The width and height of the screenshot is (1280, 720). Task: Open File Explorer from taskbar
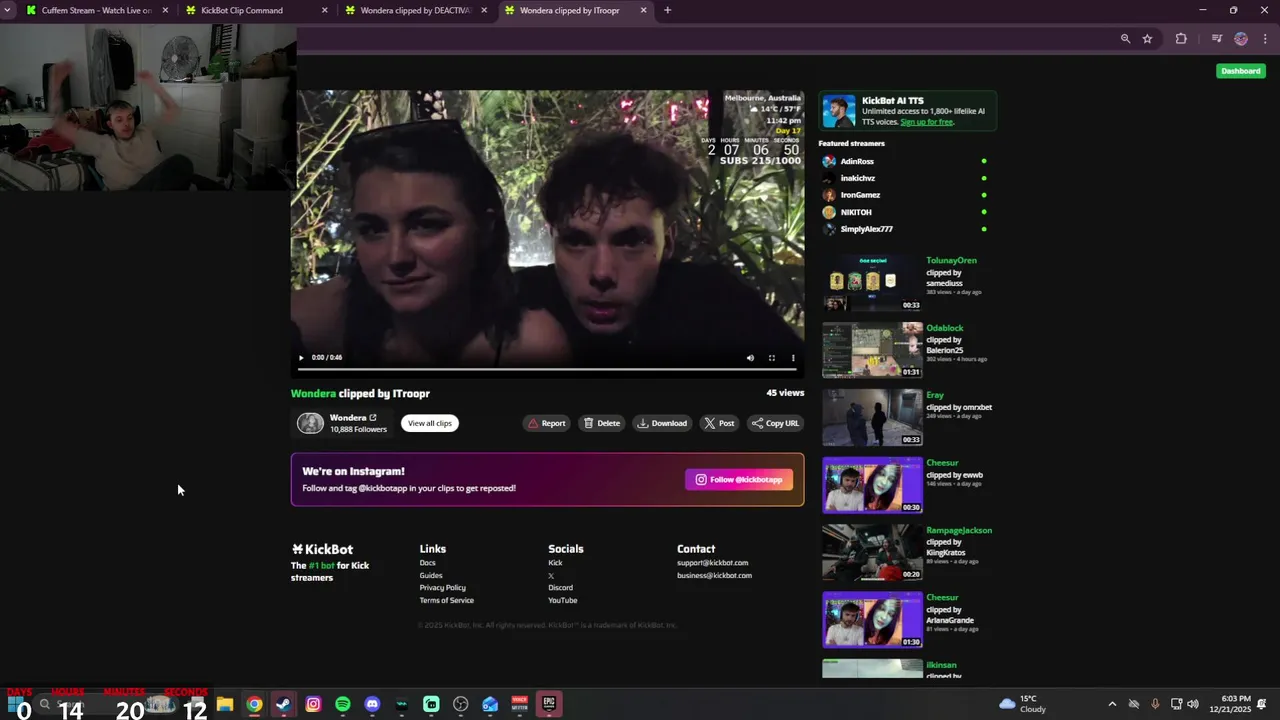point(225,704)
